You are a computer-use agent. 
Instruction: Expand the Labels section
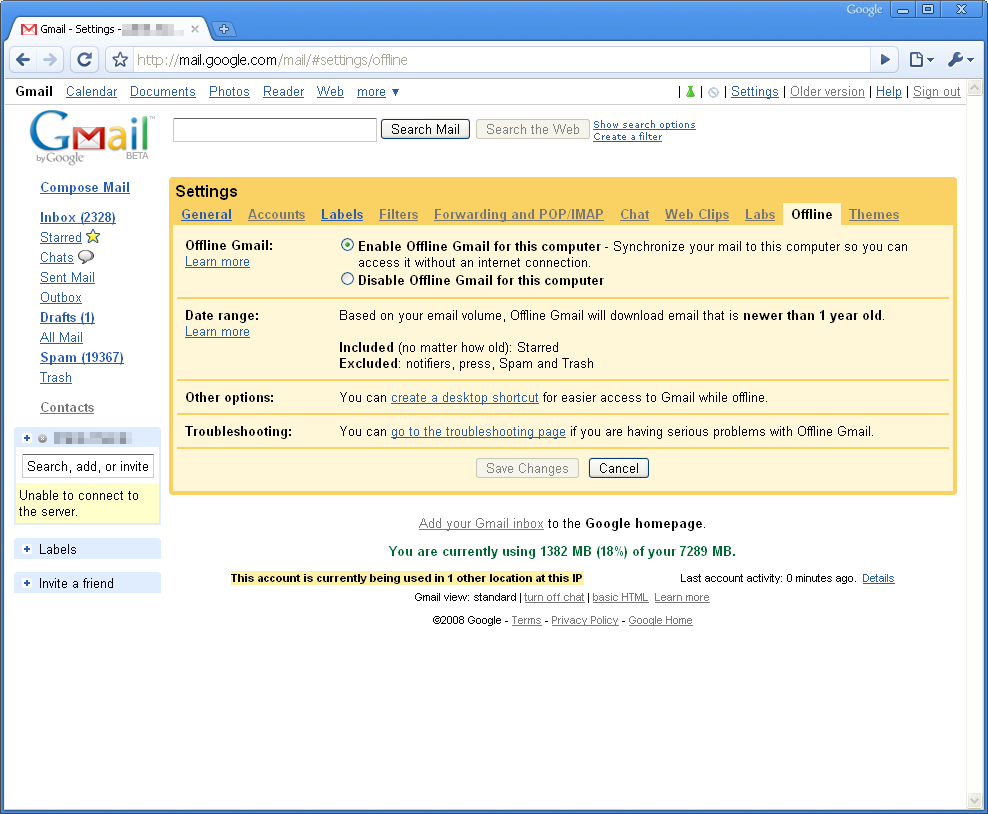[x=26, y=549]
